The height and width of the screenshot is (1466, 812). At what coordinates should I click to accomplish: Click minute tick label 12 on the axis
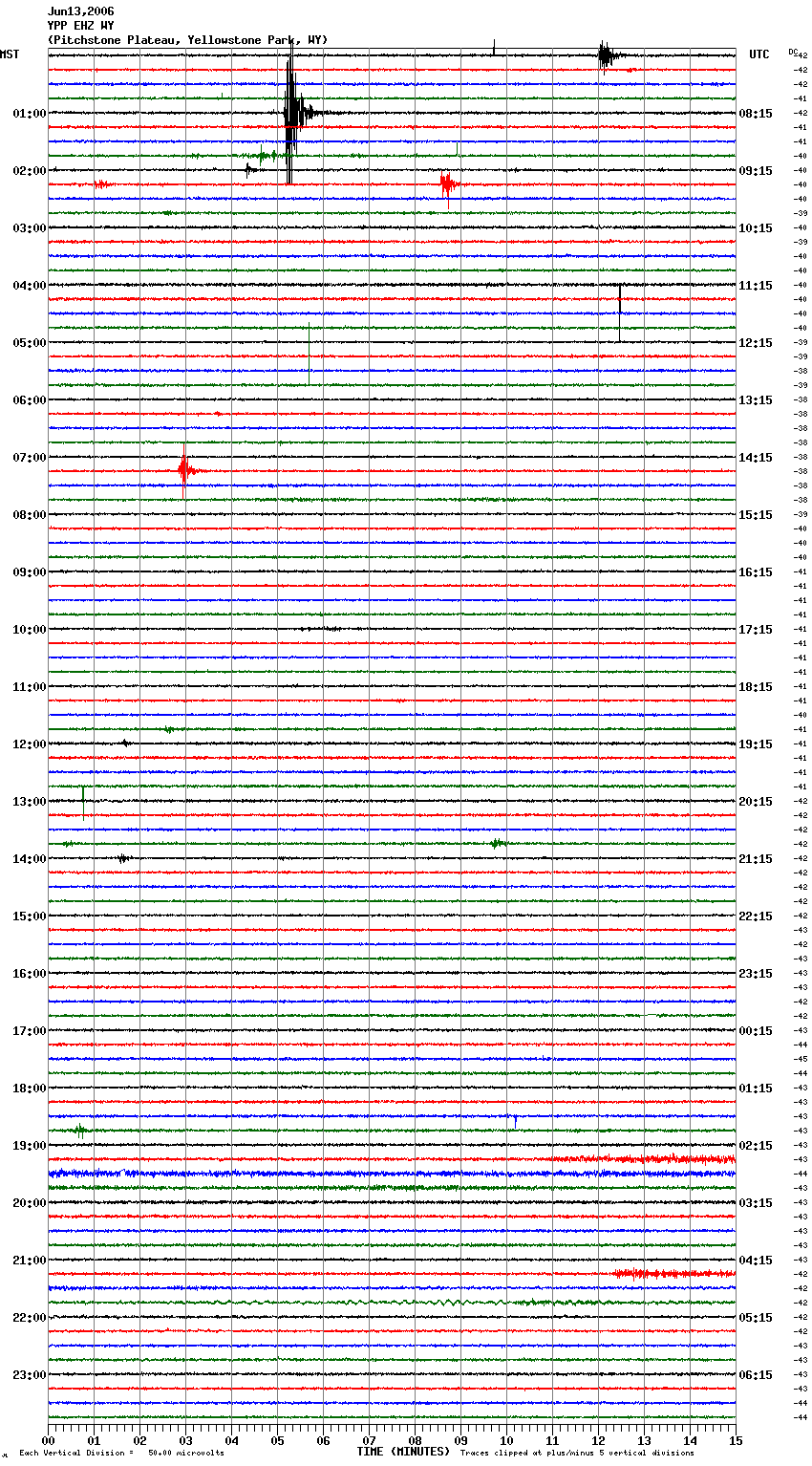[598, 1440]
